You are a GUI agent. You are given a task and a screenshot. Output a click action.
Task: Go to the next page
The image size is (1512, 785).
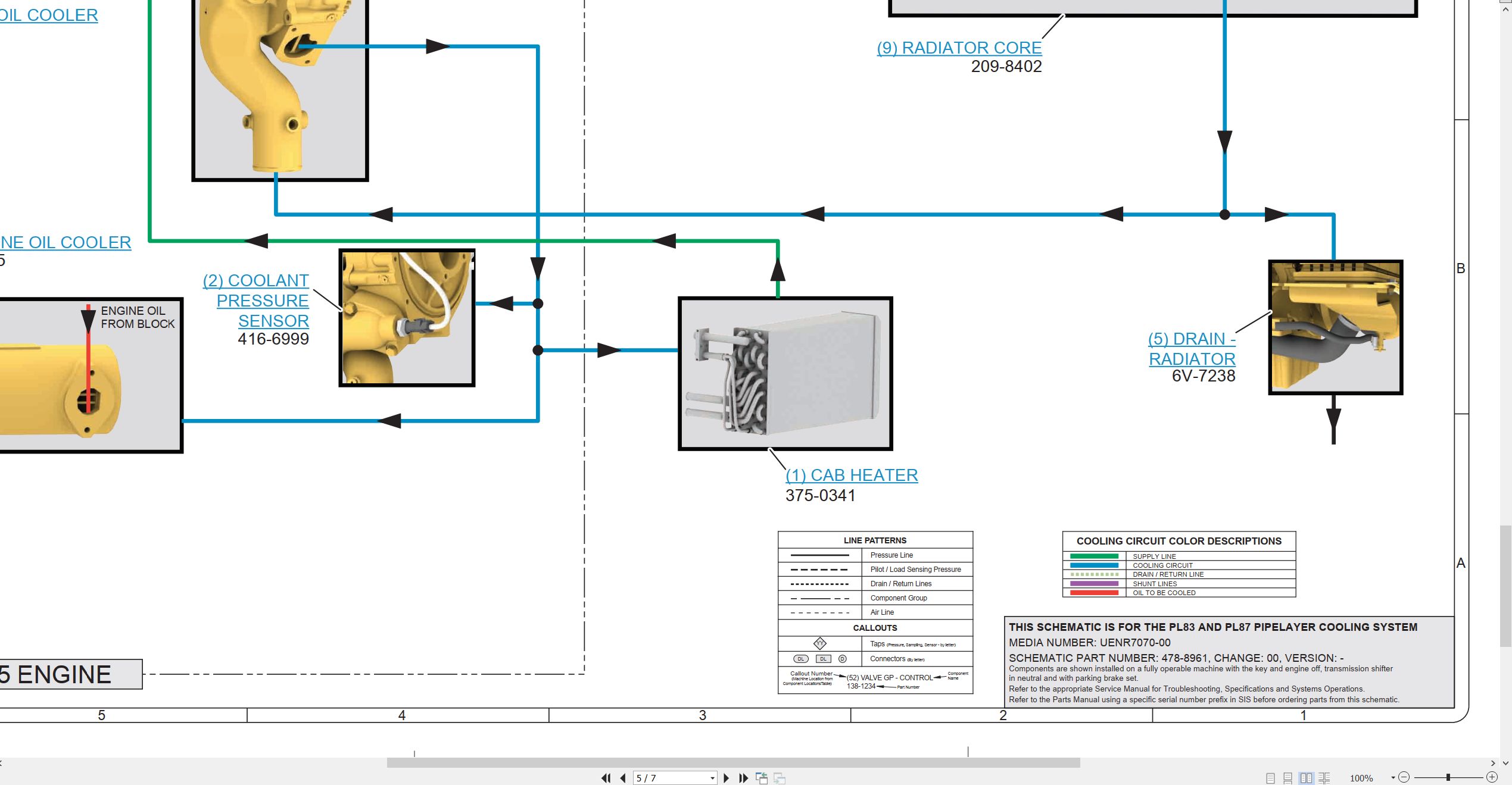726,778
